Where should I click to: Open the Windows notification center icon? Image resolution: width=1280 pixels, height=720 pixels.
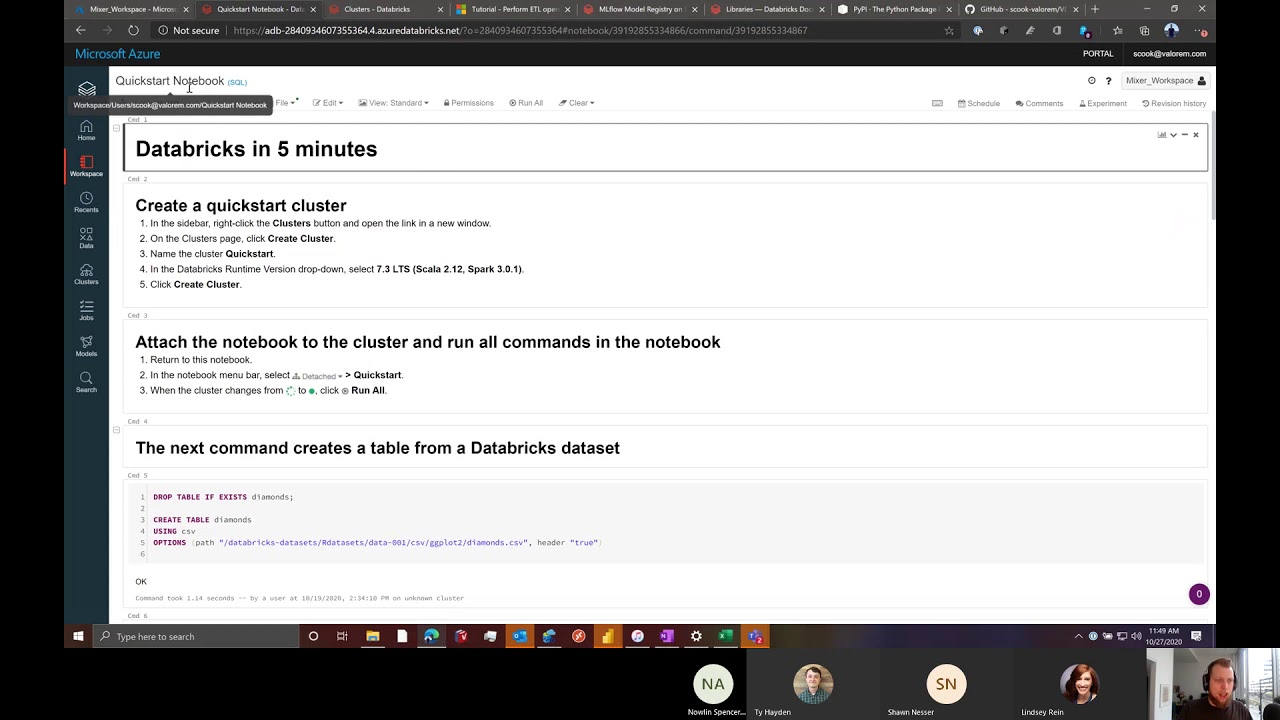pyautogui.click(x=1195, y=636)
